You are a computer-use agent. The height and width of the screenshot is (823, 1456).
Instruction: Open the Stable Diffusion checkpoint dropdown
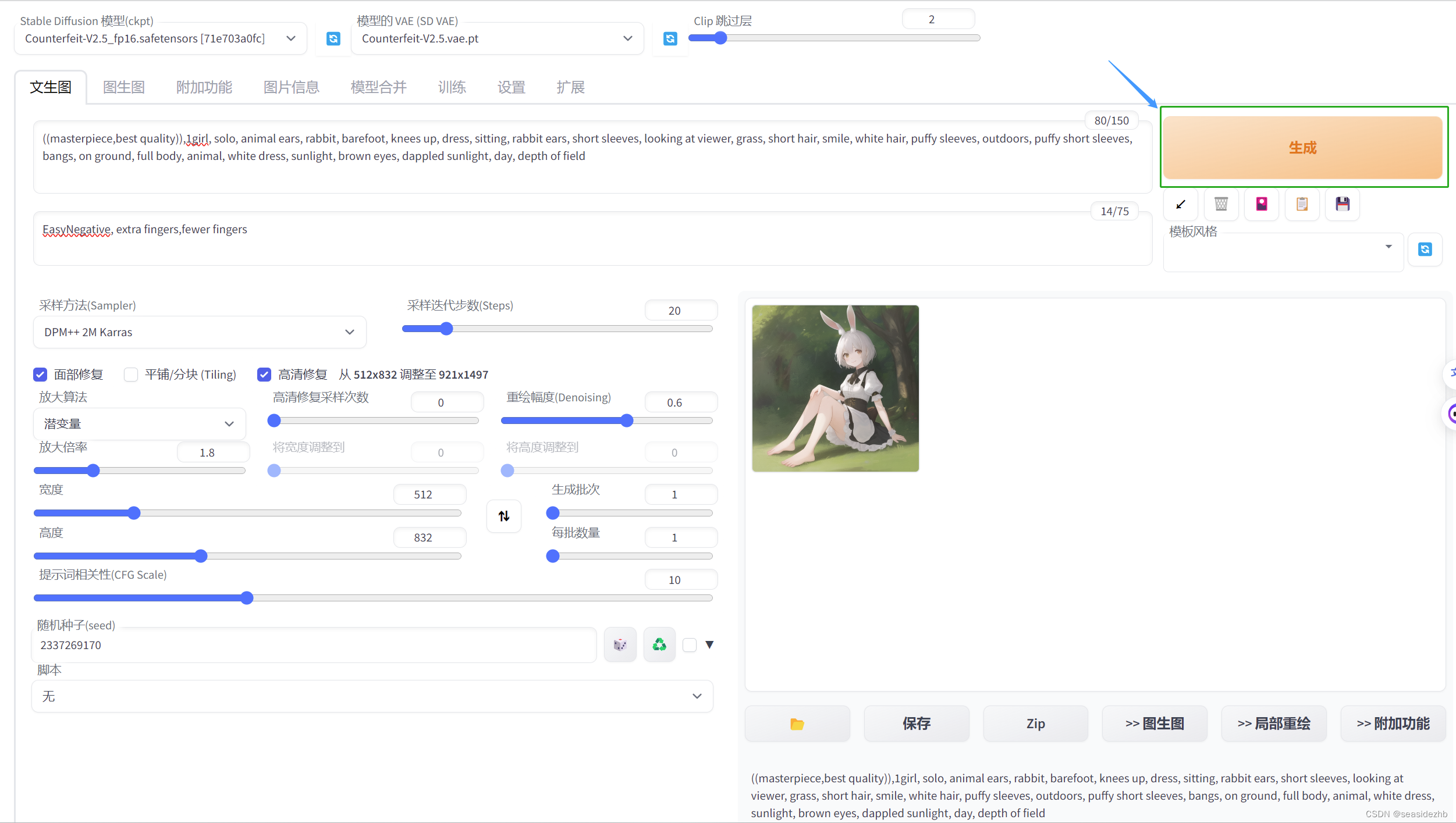click(161, 38)
